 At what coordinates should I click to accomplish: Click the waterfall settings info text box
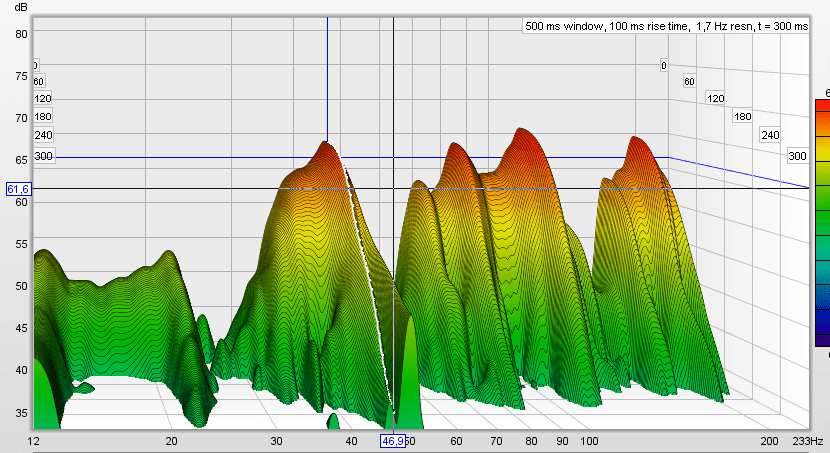tap(666, 27)
